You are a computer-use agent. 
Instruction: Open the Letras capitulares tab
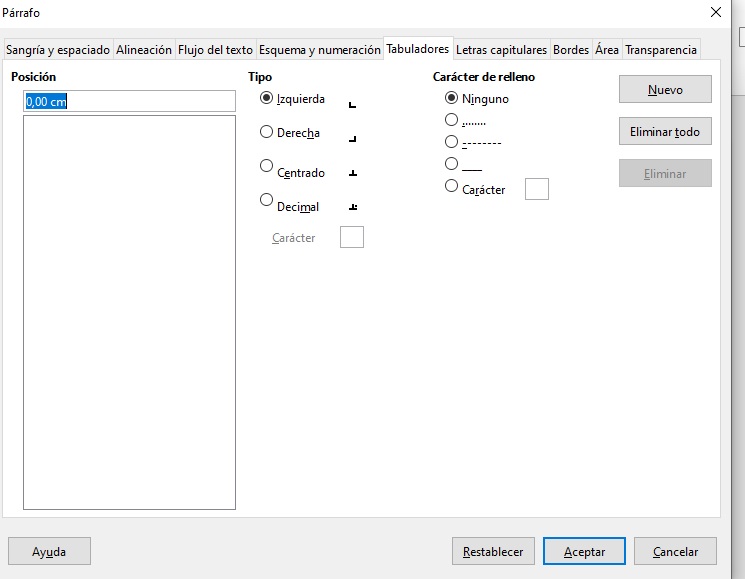[501, 50]
